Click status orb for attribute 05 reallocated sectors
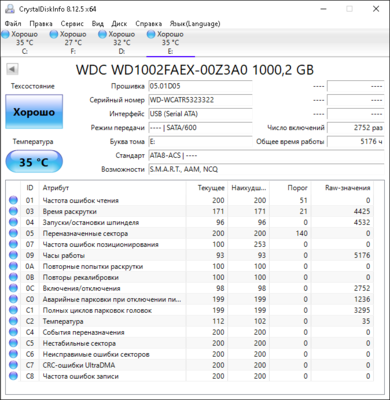This screenshot has width=390, height=400. point(13,233)
